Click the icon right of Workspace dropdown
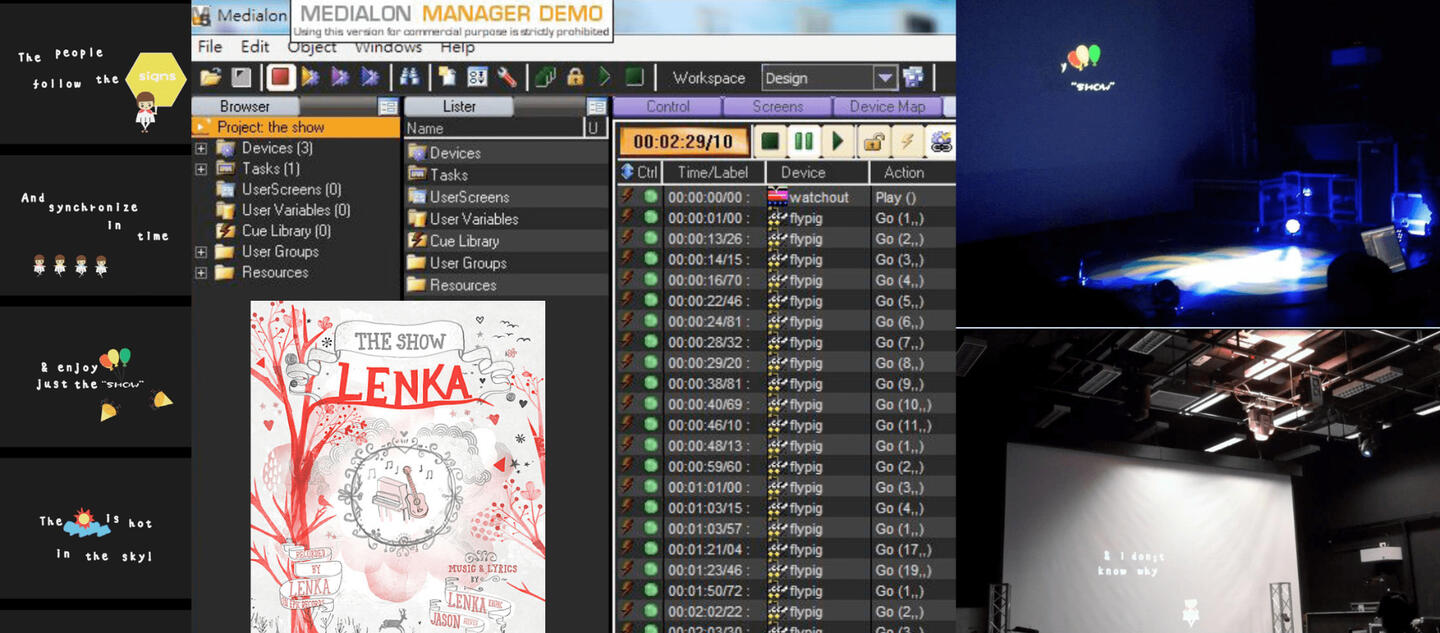1440x633 pixels. tap(913, 77)
